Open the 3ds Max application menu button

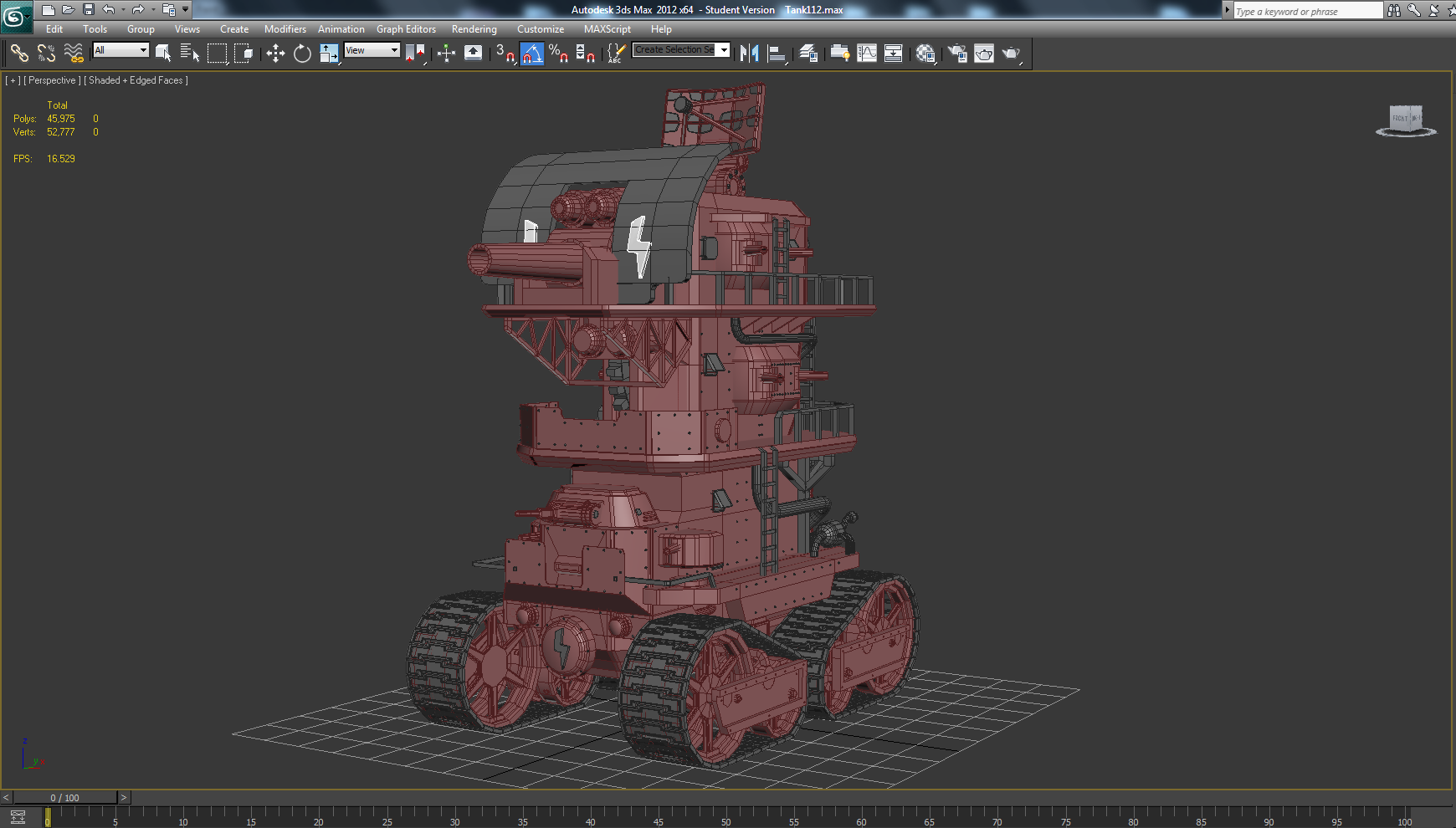(15, 17)
